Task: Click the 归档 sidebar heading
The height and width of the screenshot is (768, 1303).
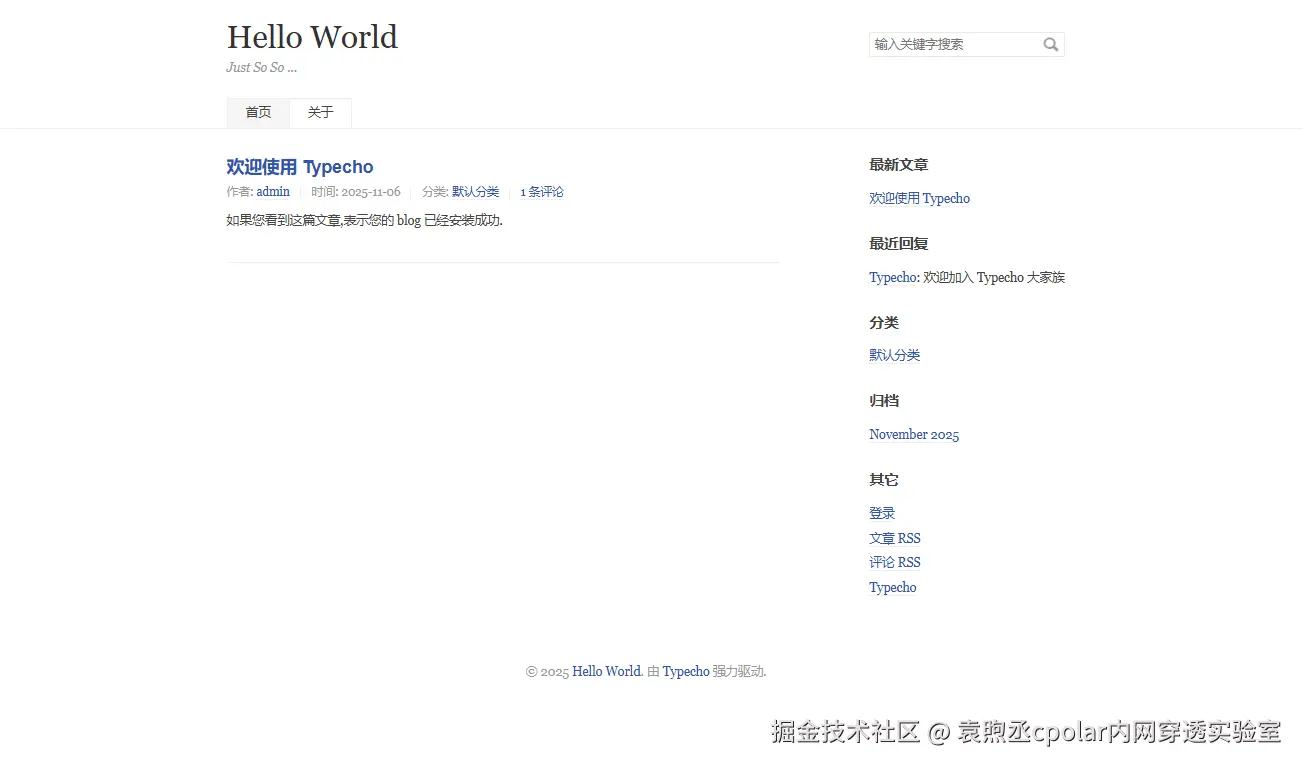Action: (x=884, y=401)
